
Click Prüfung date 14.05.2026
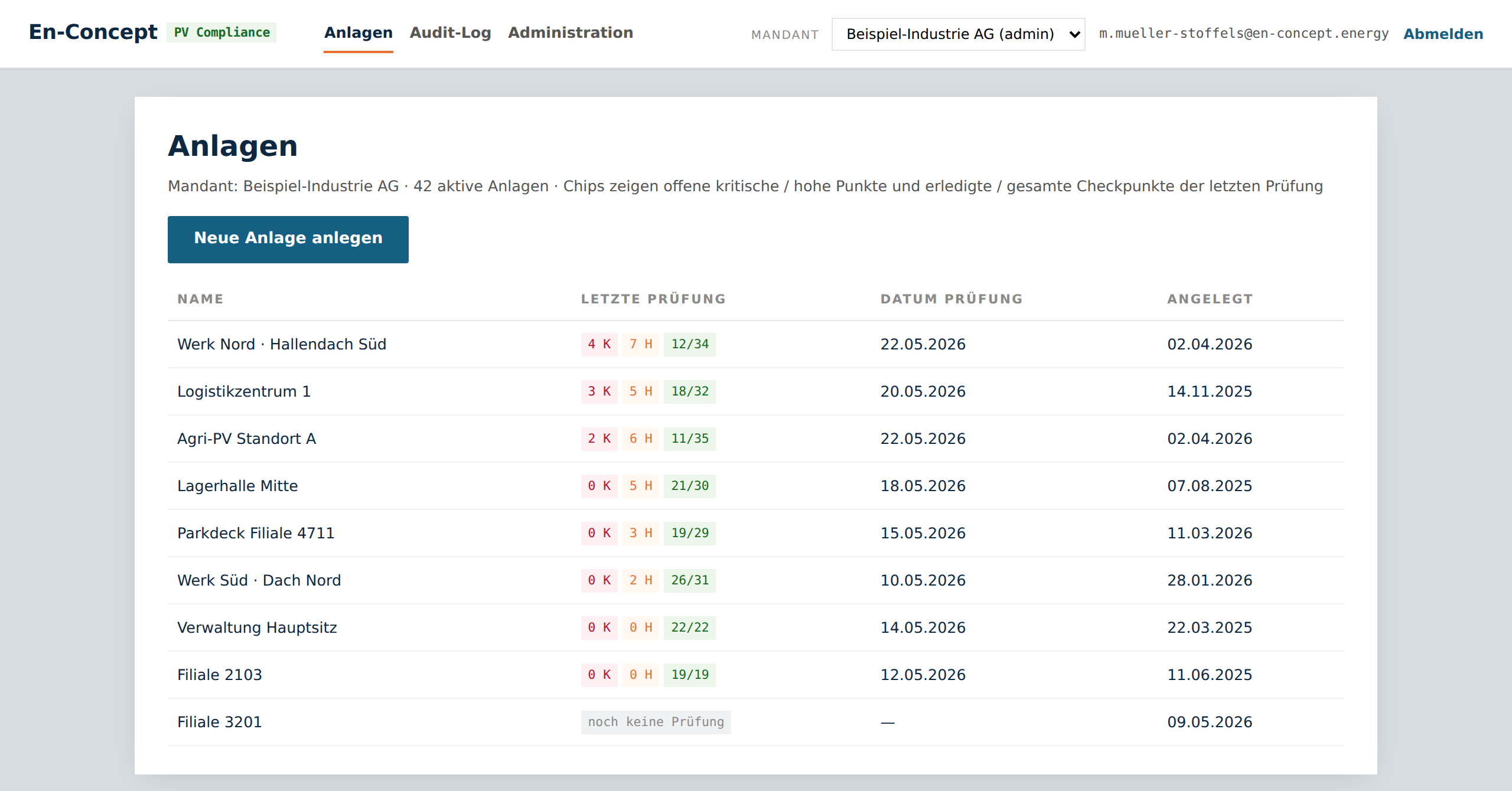[923, 627]
